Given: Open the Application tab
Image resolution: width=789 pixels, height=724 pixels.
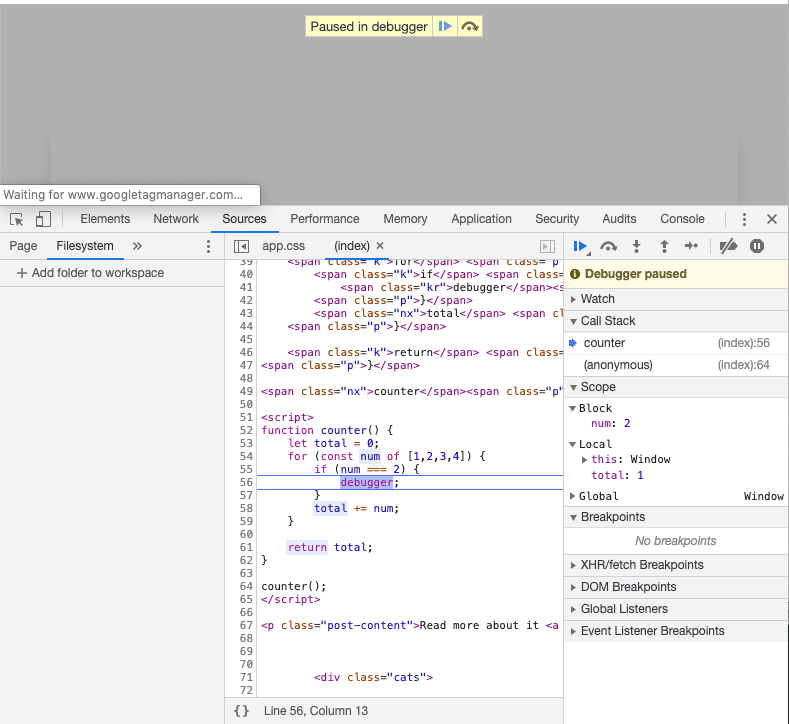Looking at the screenshot, I should [x=482, y=219].
